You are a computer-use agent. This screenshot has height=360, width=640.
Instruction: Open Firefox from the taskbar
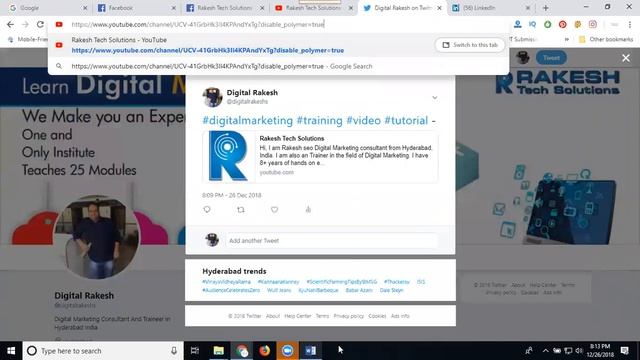coord(264,351)
